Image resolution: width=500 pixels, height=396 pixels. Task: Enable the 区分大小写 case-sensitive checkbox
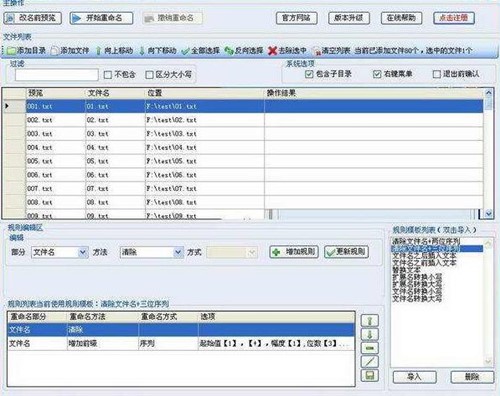[149, 75]
